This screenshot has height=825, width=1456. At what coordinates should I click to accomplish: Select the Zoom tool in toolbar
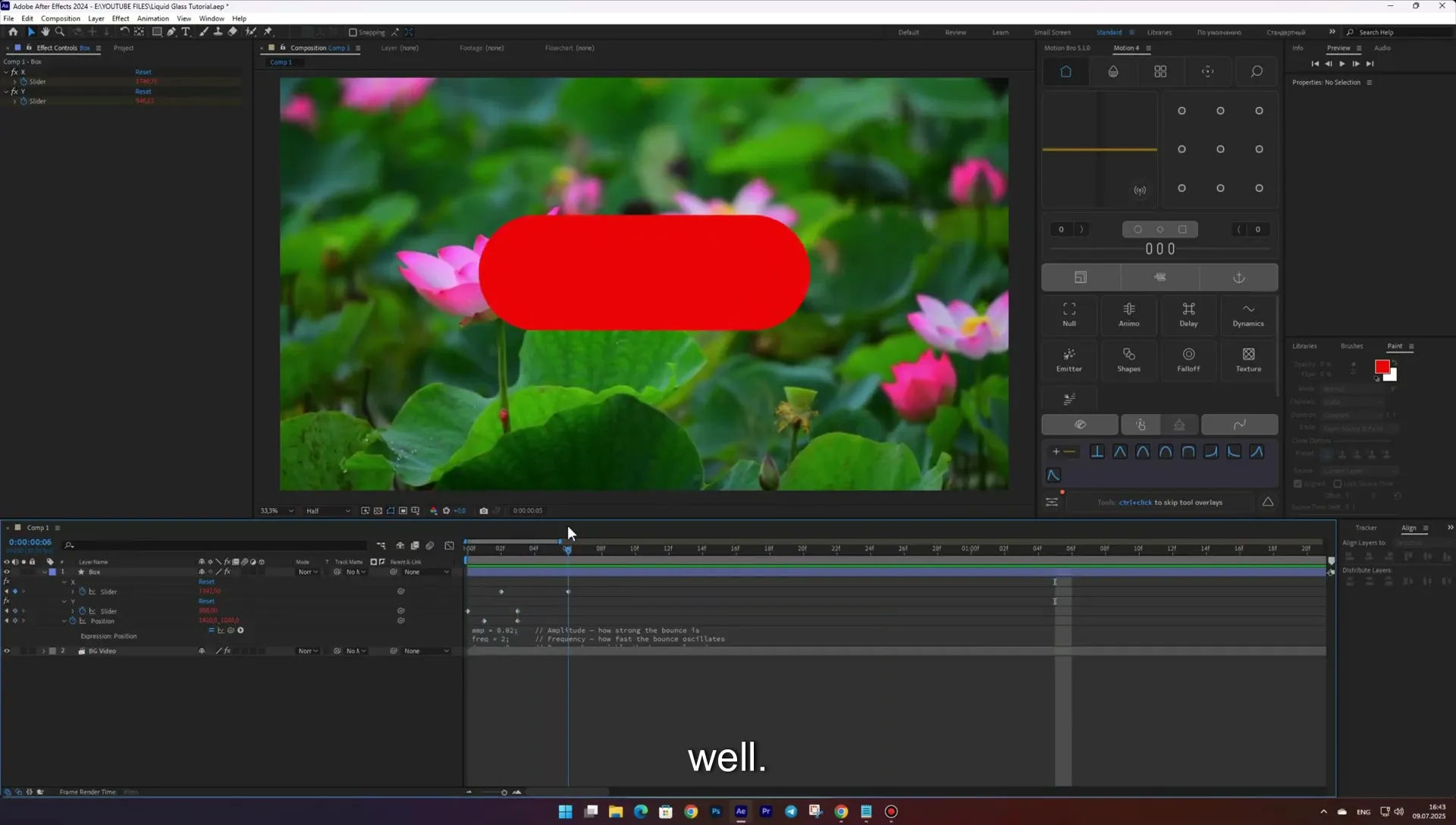pos(60,32)
